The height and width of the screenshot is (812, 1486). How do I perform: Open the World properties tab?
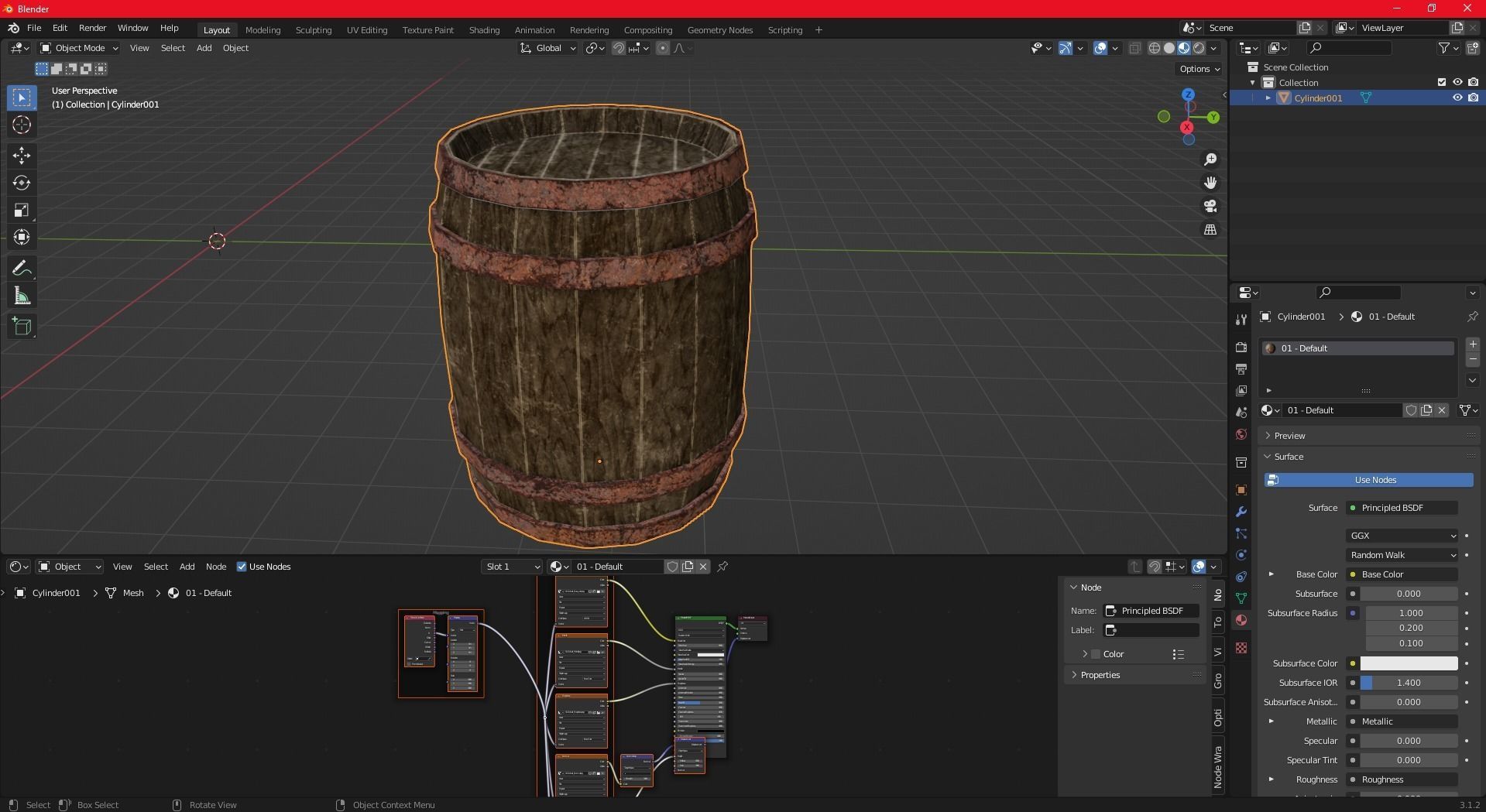click(1241, 434)
